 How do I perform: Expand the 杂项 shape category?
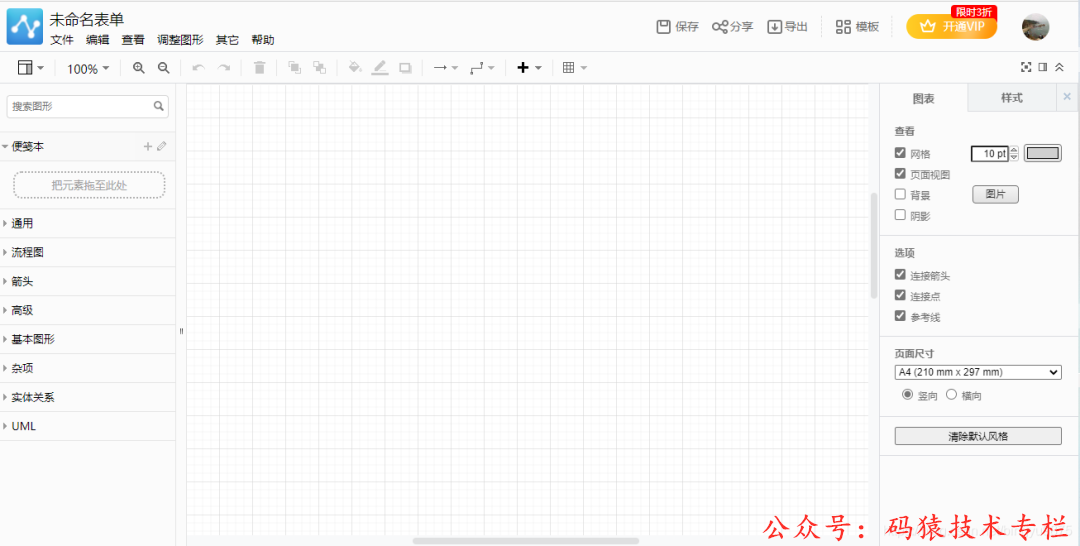point(87,368)
